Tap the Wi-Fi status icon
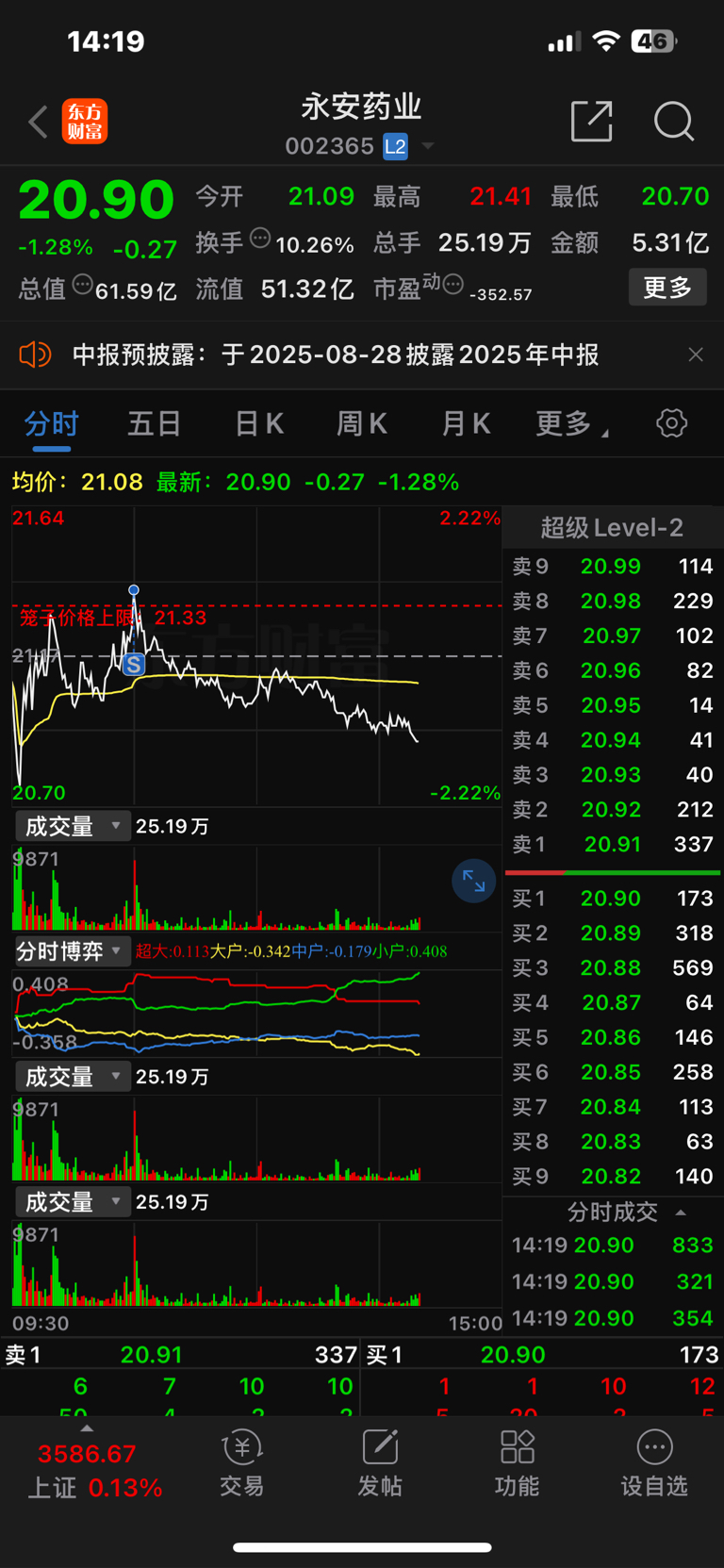724x1568 pixels. pyautogui.click(x=607, y=41)
